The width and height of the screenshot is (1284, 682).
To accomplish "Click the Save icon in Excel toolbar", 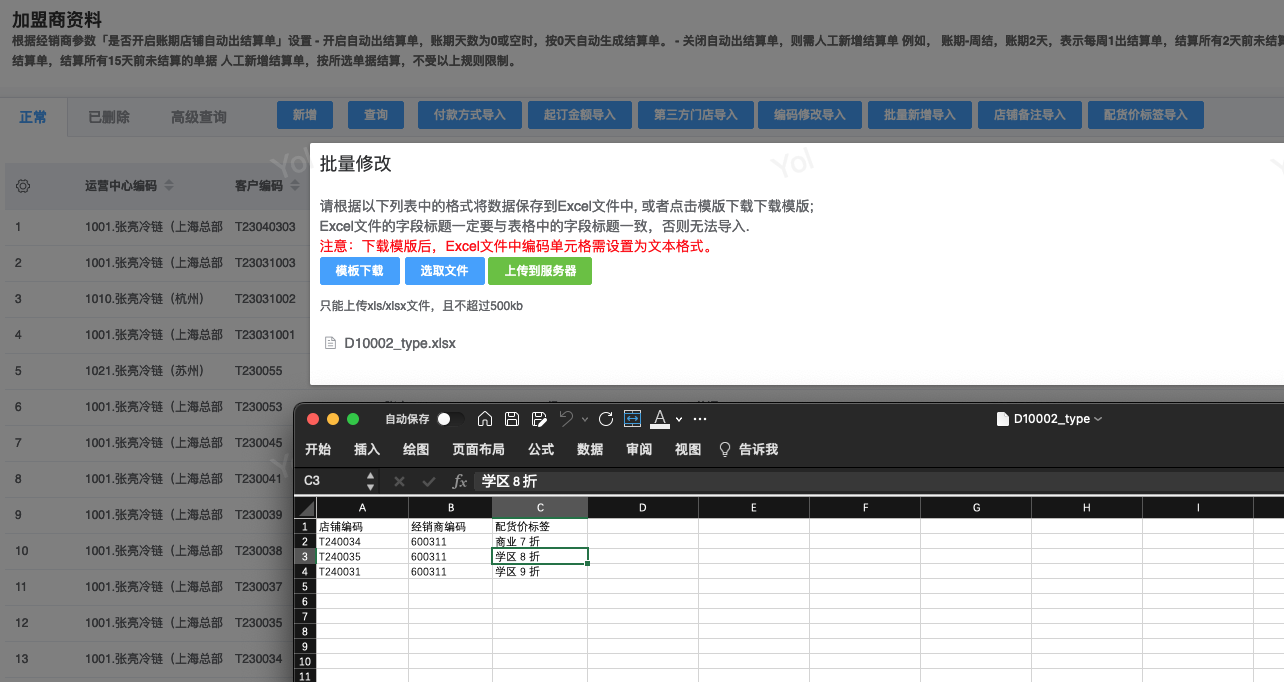I will click(x=512, y=419).
